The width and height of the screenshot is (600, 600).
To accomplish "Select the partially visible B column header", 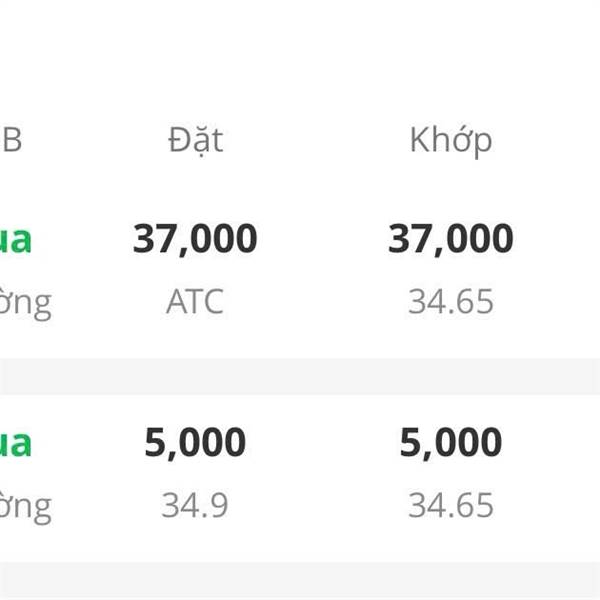I will click(11, 140).
